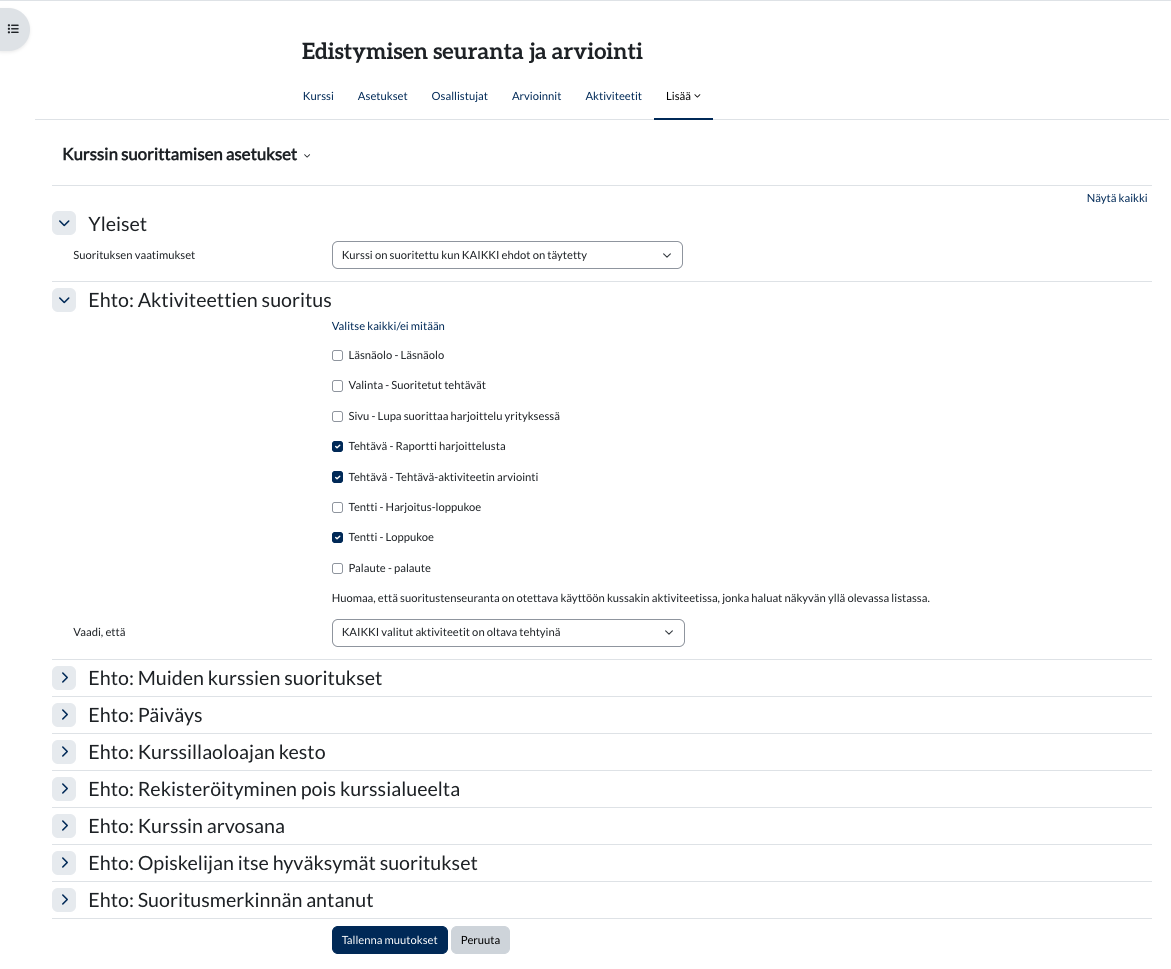Image resolution: width=1171 pixels, height=969 pixels.
Task: Expand Ehto: Muiden kurssien suoritukset chevron
Action: 64,678
